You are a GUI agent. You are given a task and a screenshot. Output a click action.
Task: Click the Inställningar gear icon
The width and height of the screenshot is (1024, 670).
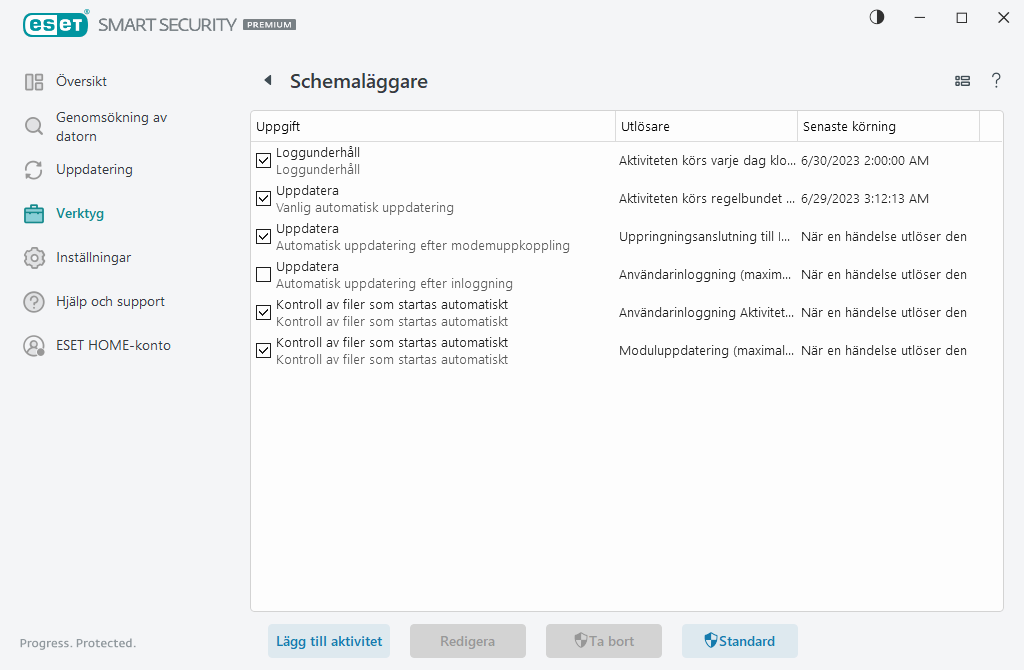[x=34, y=258]
